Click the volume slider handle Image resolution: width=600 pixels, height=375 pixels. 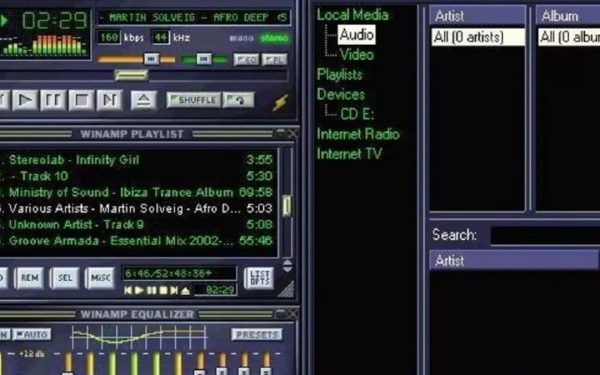[x=152, y=59]
